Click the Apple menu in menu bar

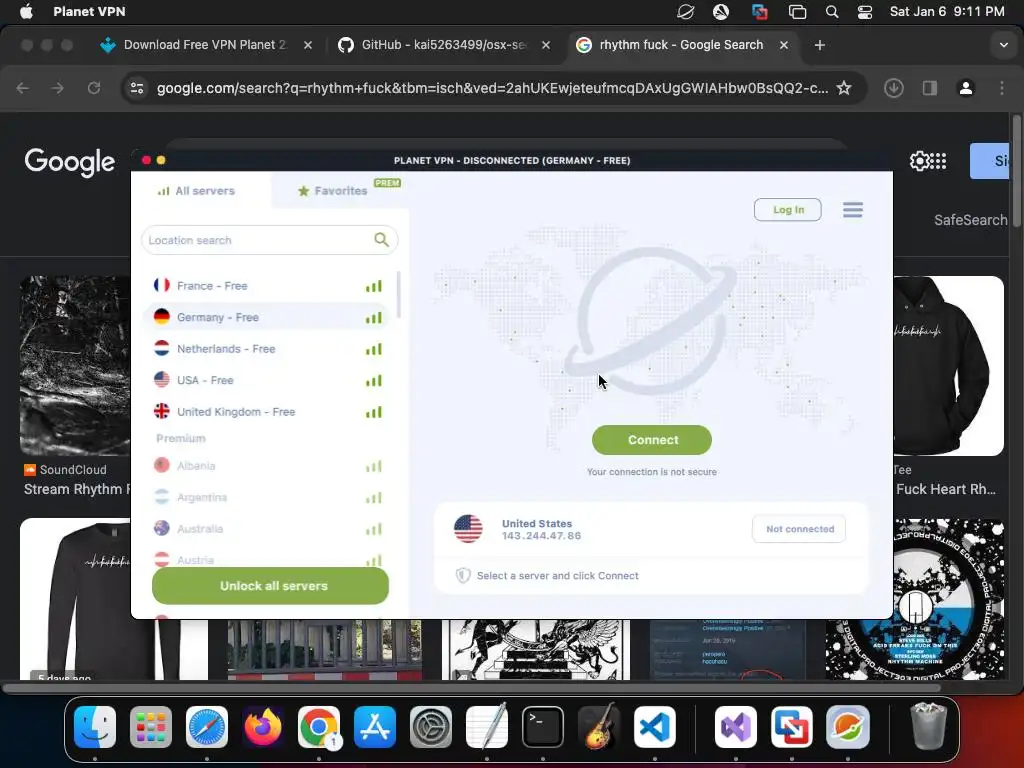tap(26, 12)
